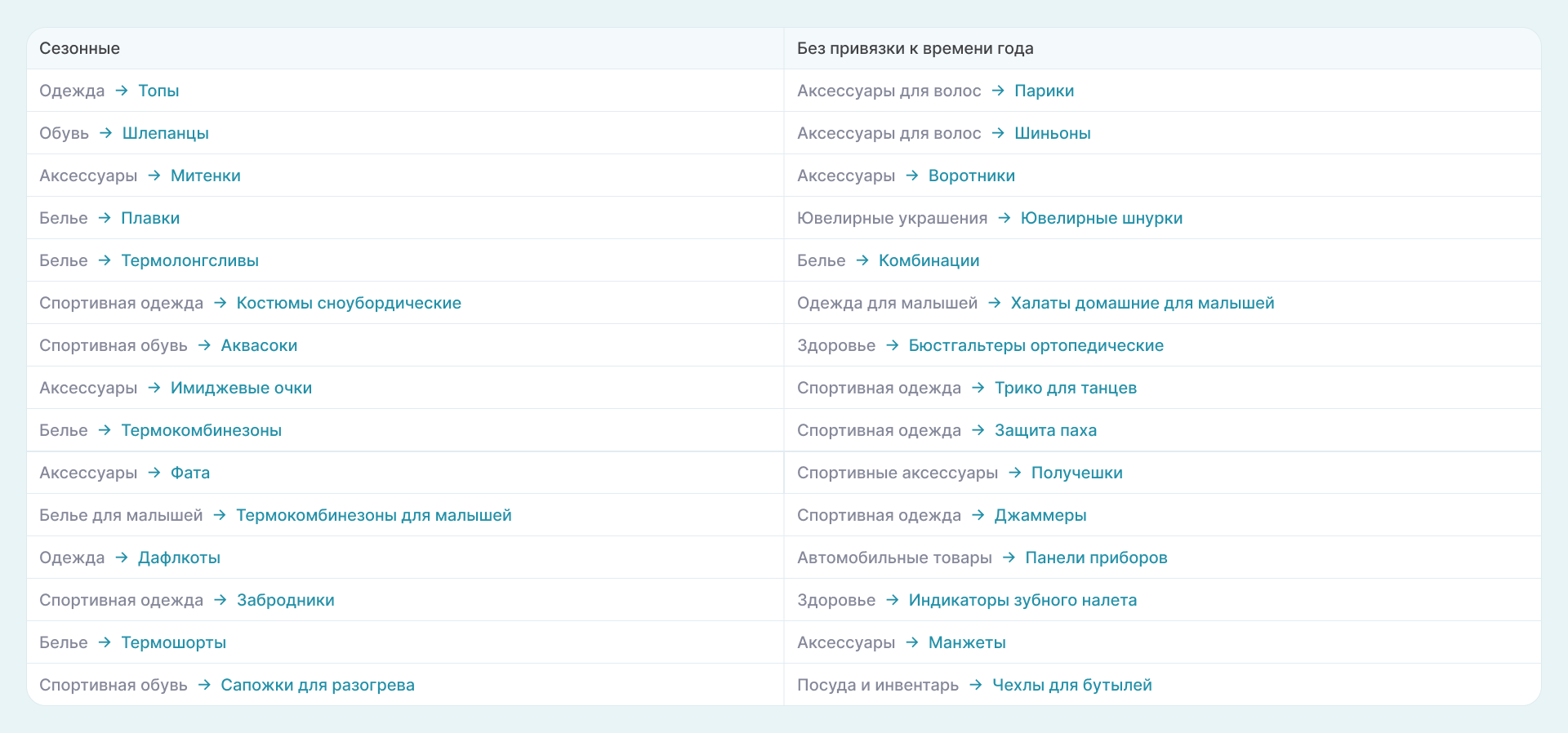Click the arrow icon before Аквасоки
The image size is (1568, 733).
[204, 345]
